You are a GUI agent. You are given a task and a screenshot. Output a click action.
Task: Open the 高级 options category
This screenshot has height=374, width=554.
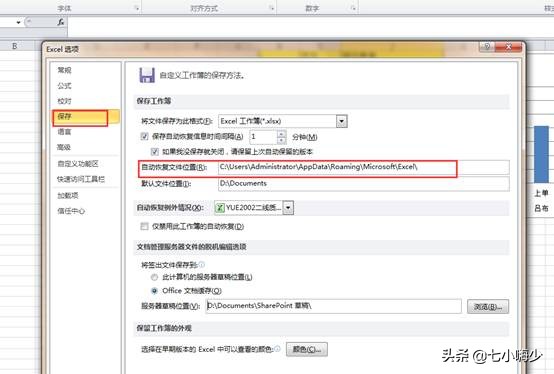point(64,147)
